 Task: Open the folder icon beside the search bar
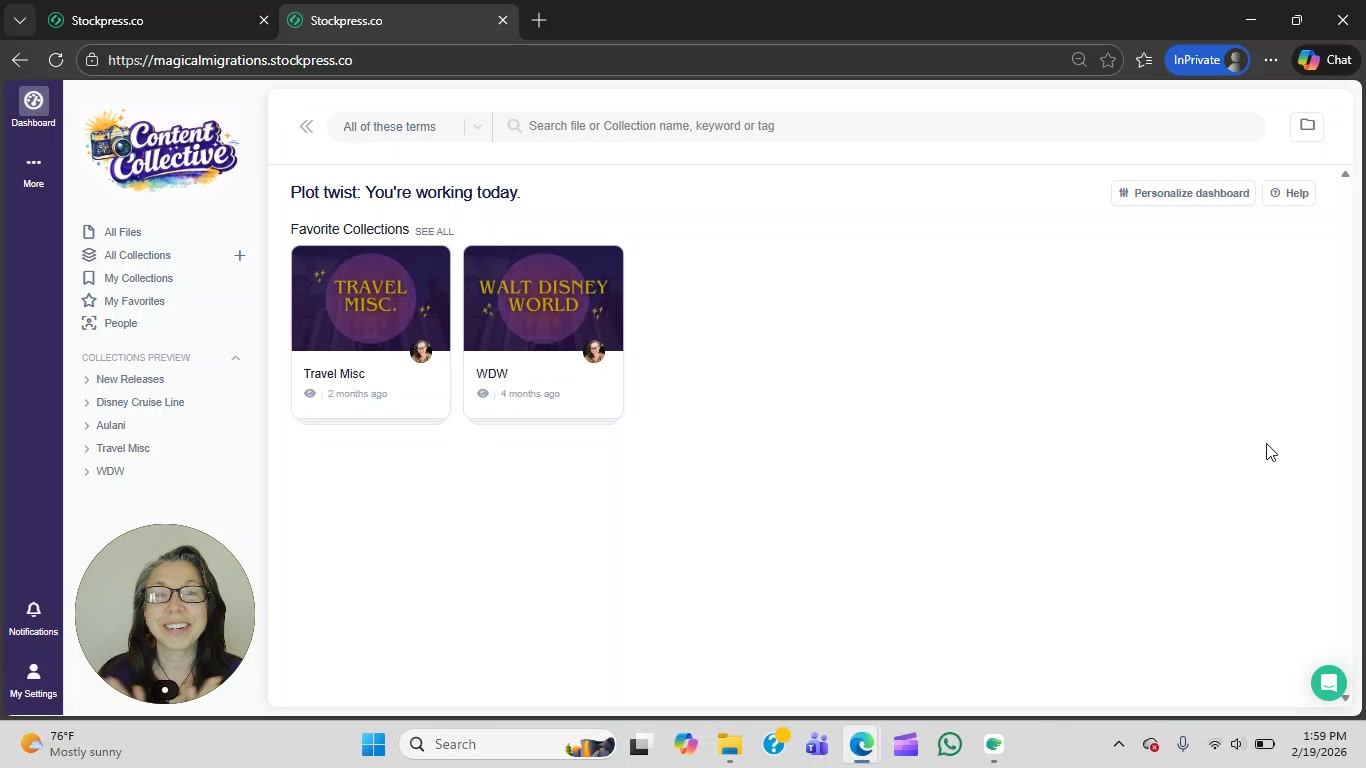[1307, 125]
